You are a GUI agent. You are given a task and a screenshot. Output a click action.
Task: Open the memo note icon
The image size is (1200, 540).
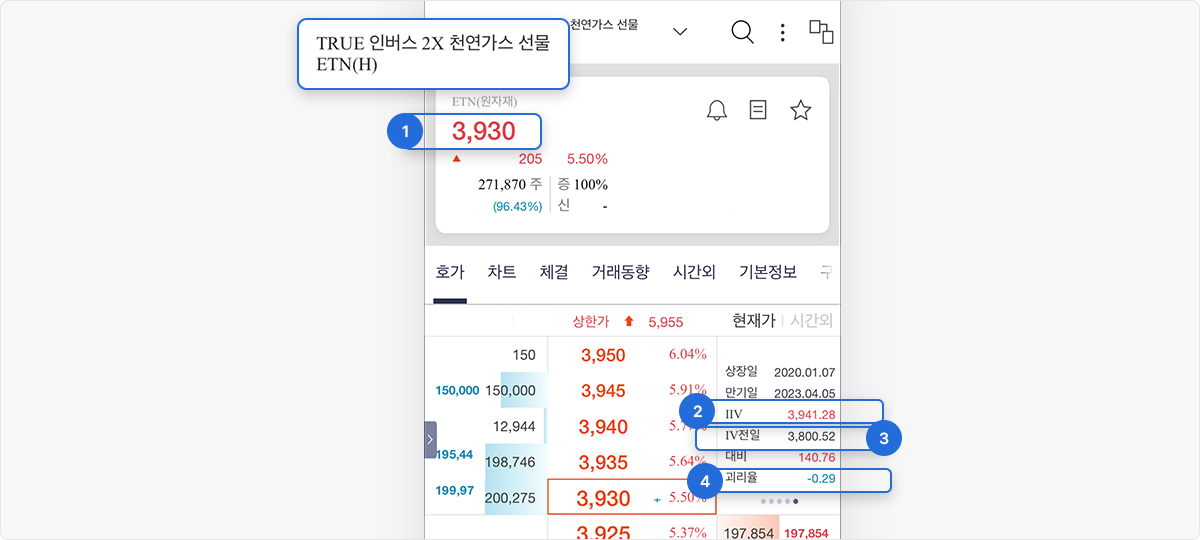point(758,110)
